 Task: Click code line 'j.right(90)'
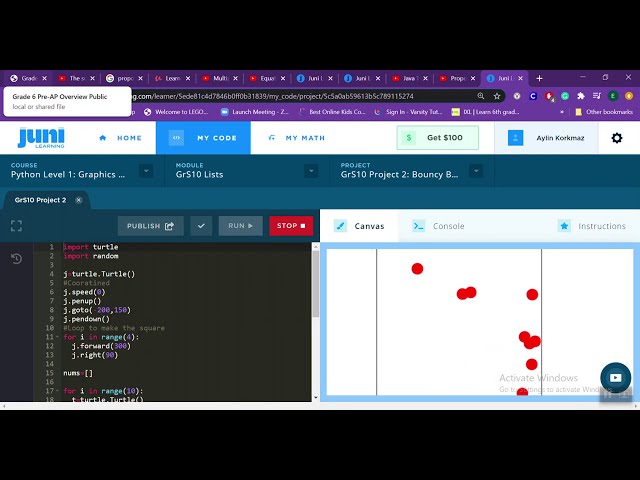point(95,355)
